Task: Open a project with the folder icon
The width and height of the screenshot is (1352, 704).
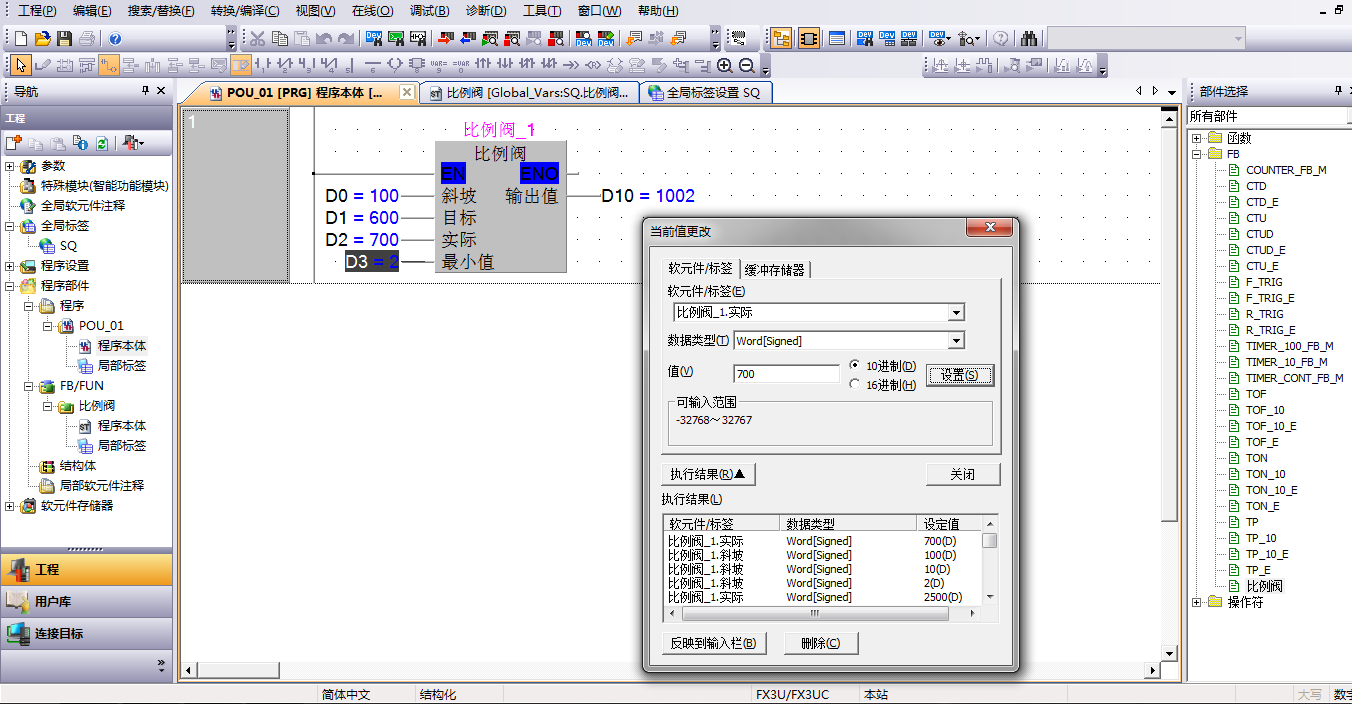Action: (x=42, y=39)
